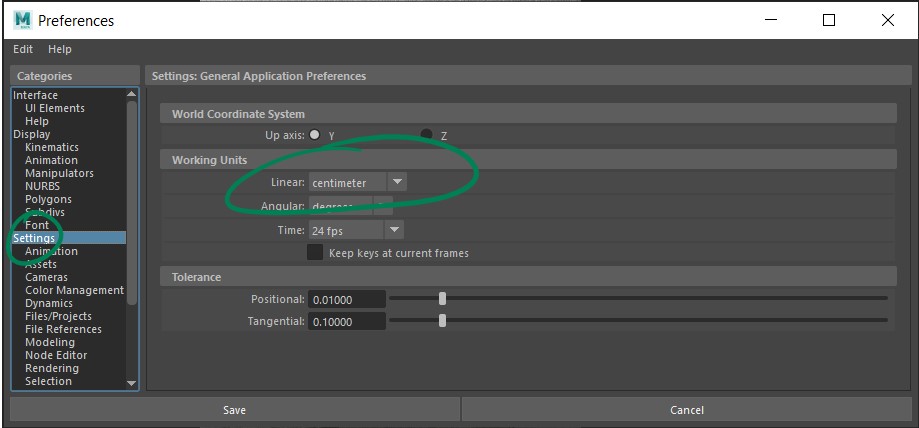The image size is (919, 428).
Task: Open the Edit menu
Action: [23, 49]
